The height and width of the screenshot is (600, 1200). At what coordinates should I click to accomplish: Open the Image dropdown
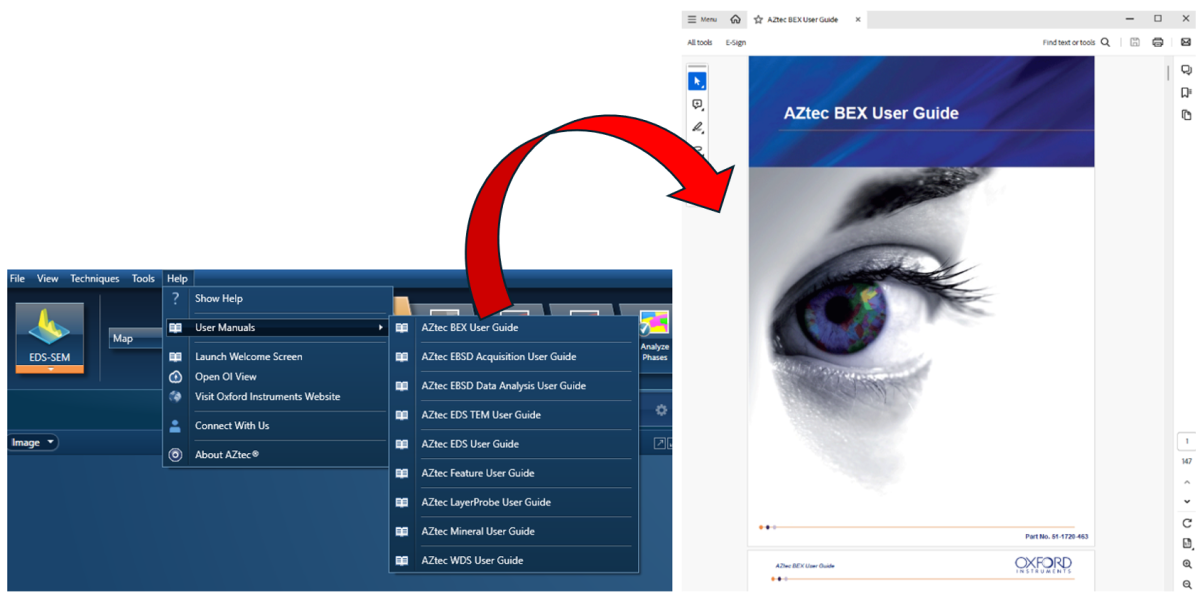pyautogui.click(x=34, y=442)
